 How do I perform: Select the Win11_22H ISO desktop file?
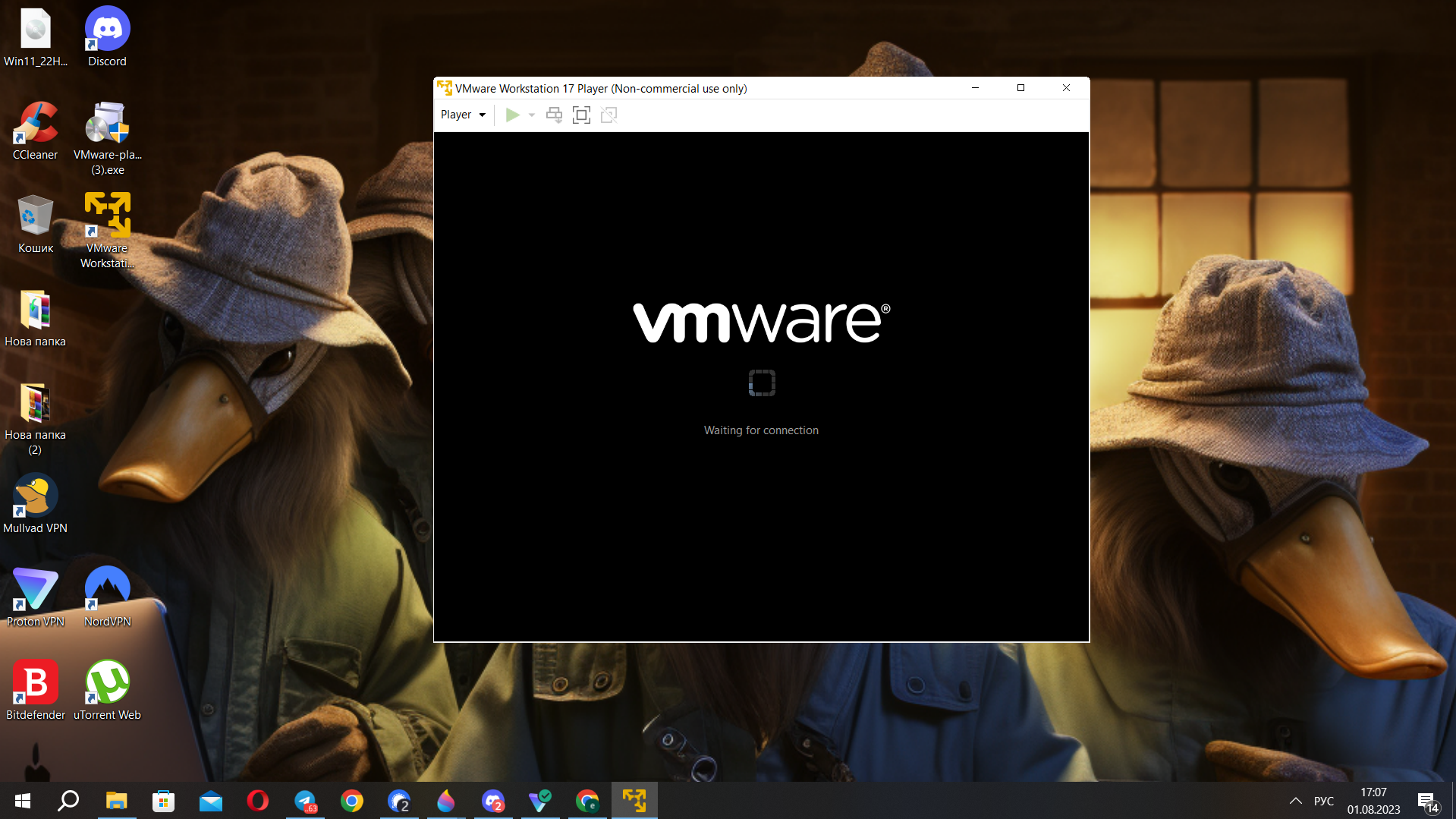coord(36,37)
